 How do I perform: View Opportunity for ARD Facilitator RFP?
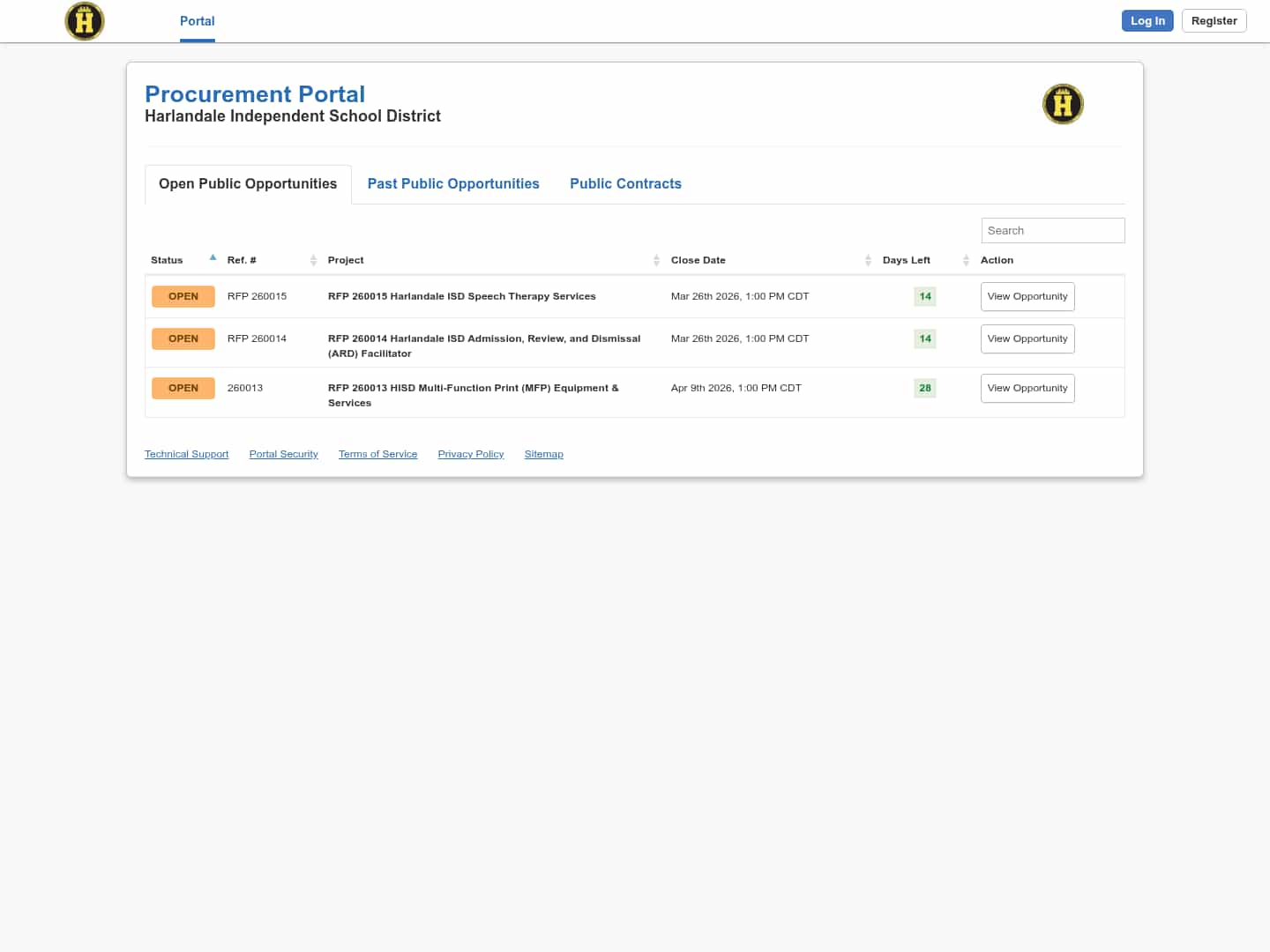point(1027,338)
